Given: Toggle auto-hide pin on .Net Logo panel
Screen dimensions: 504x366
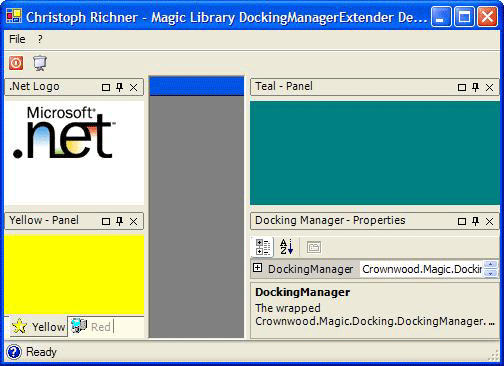Looking at the screenshot, I should coord(120,87).
